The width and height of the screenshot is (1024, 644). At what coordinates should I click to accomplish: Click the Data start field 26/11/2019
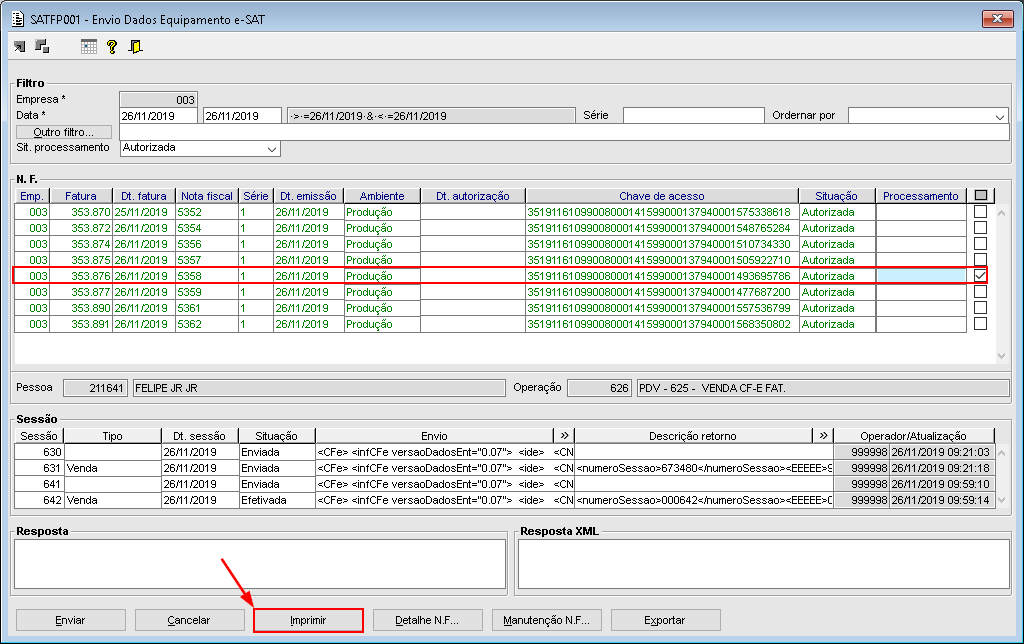tap(158, 116)
